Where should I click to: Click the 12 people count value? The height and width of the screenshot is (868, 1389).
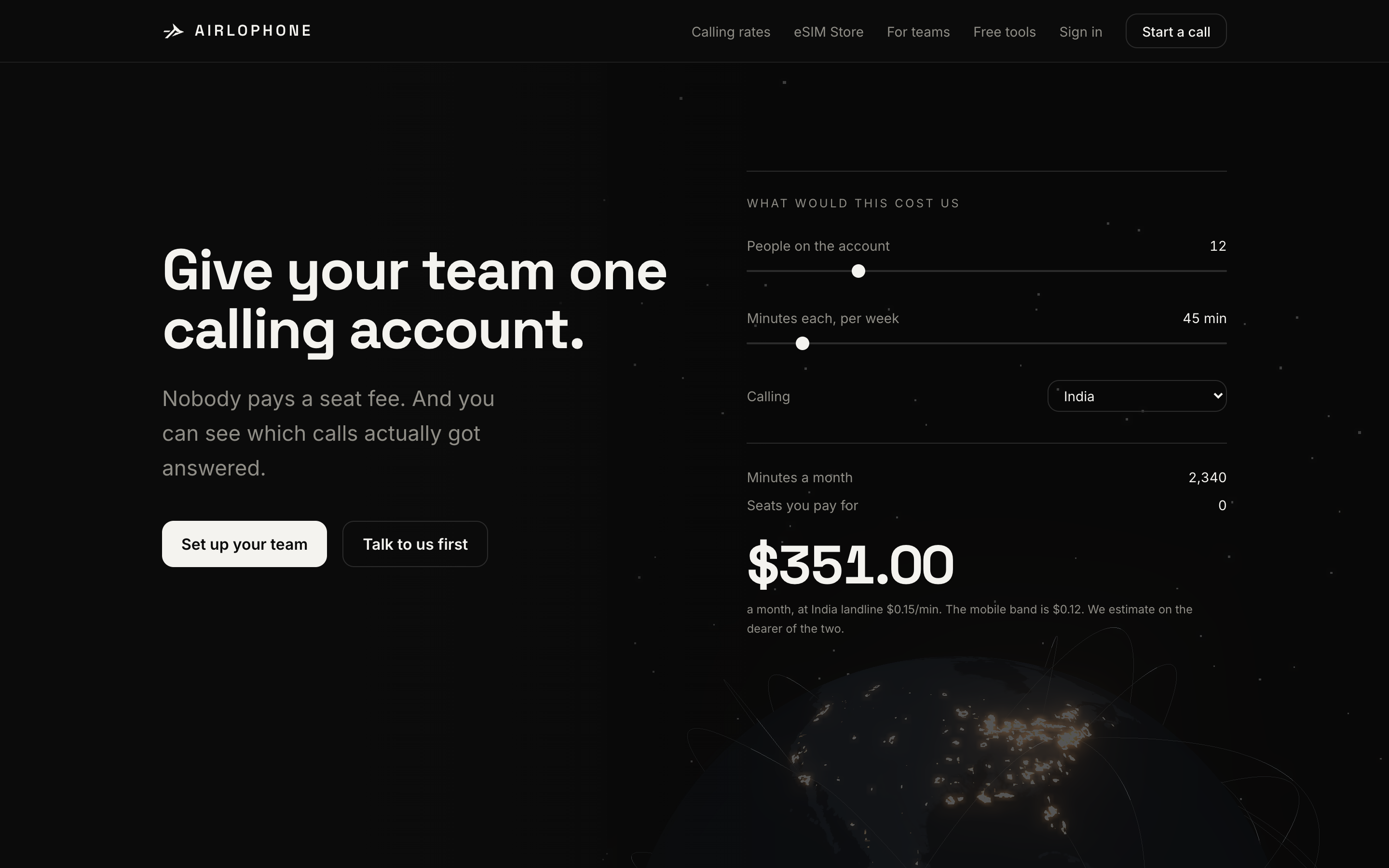coord(1218,246)
